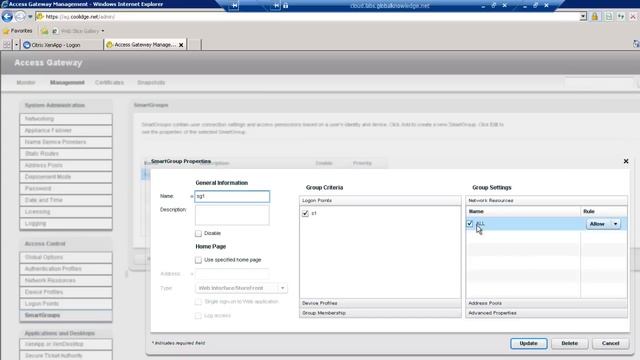Open Networking in System Administration sidebar

(x=66, y=119)
